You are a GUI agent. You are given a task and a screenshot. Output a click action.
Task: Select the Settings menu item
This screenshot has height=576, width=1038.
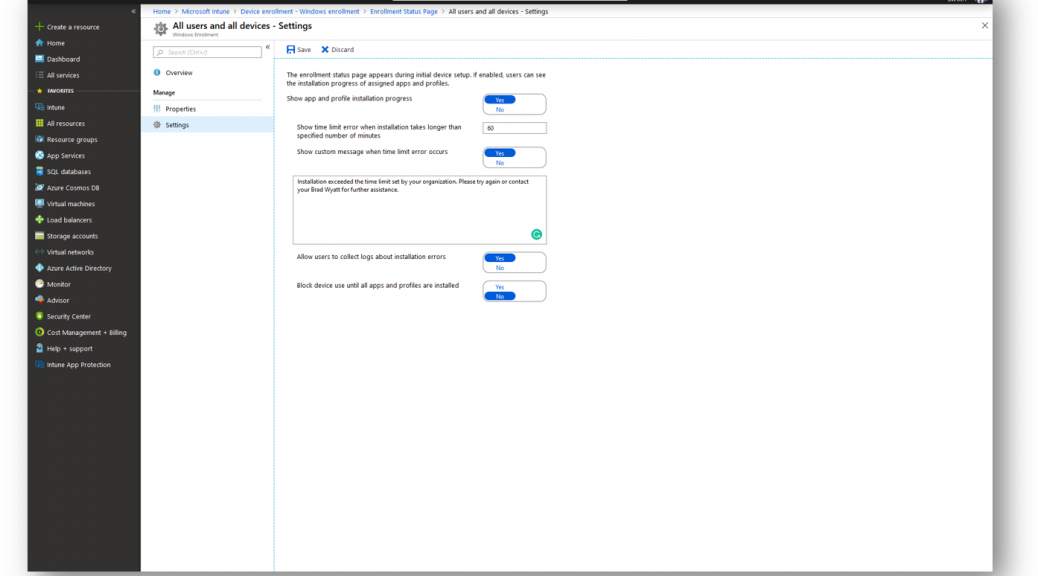pyautogui.click(x=207, y=124)
